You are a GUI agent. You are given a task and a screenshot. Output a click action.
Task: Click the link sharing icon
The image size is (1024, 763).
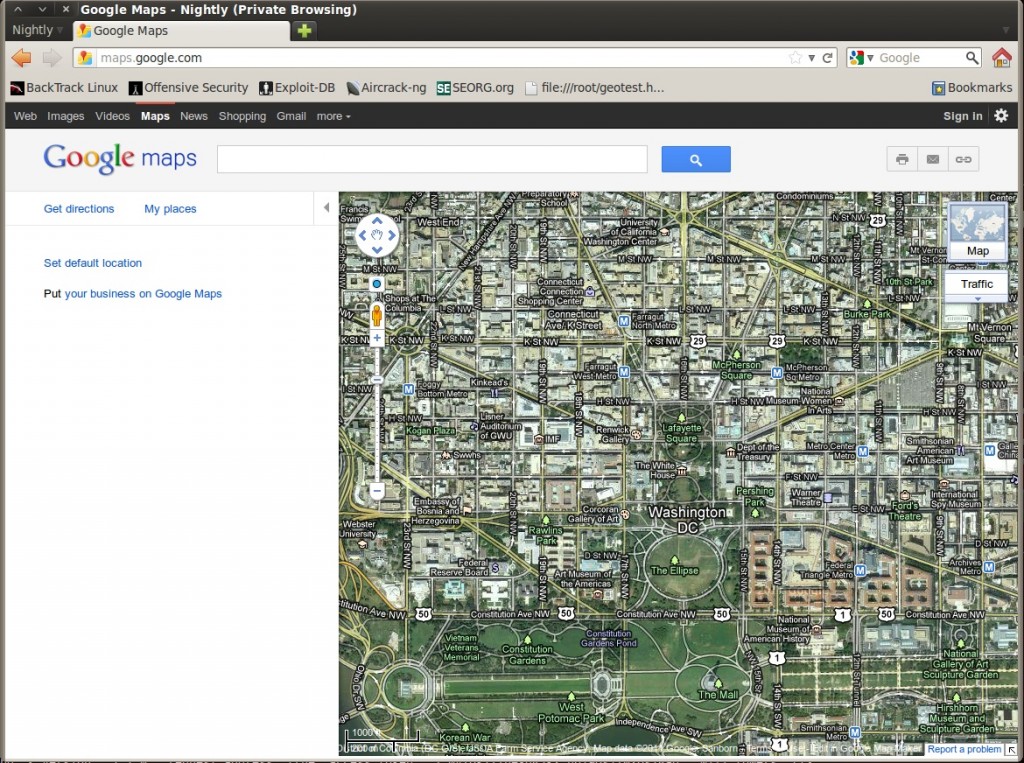pyautogui.click(x=963, y=158)
